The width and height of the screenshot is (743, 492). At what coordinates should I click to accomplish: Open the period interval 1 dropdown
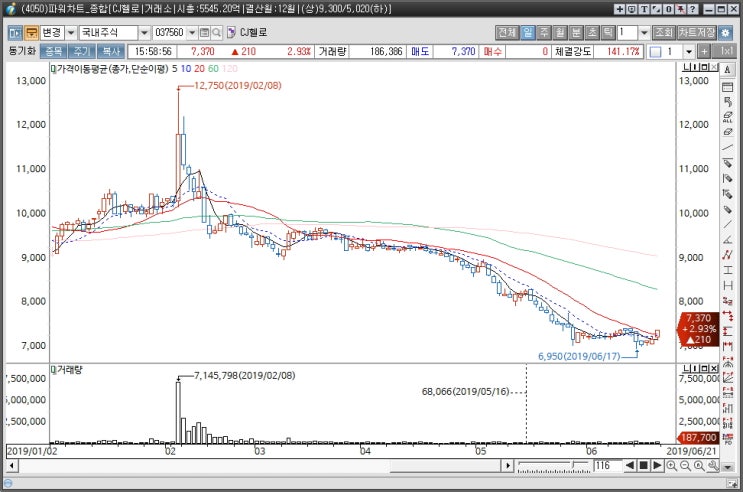click(x=644, y=32)
